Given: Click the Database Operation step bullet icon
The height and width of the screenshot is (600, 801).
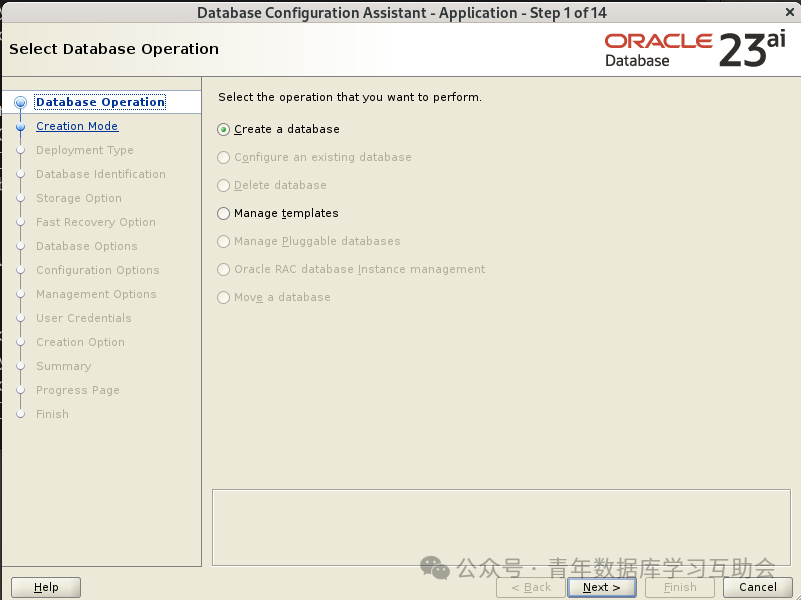Looking at the screenshot, I should pyautogui.click(x=20, y=102).
